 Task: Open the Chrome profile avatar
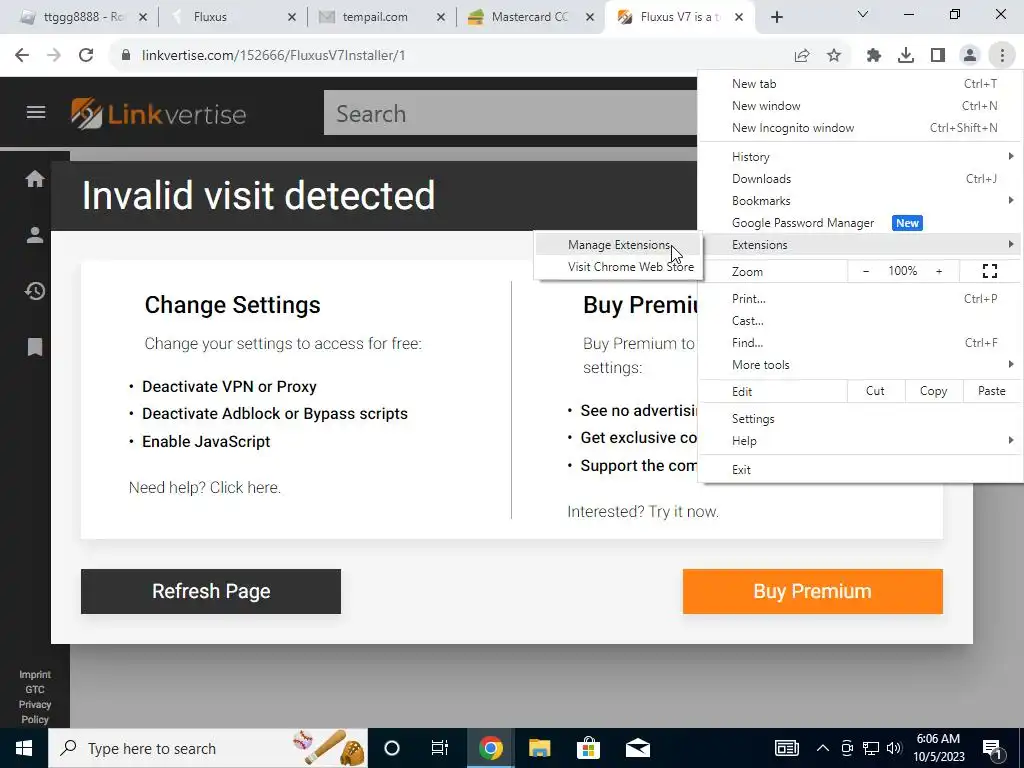[970, 56]
